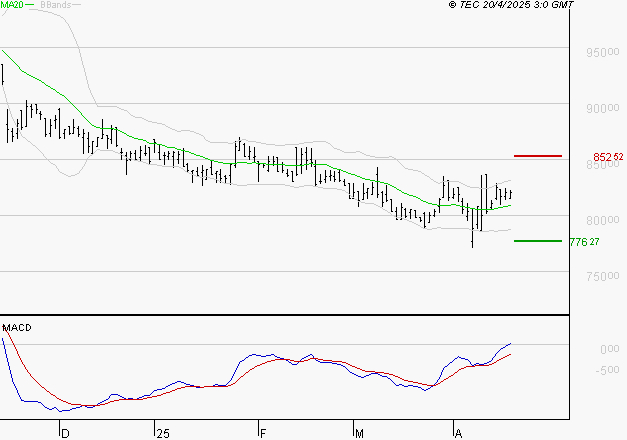The image size is (627, 440).
Task: Click the A month marker on time axis
Action: 459,433
